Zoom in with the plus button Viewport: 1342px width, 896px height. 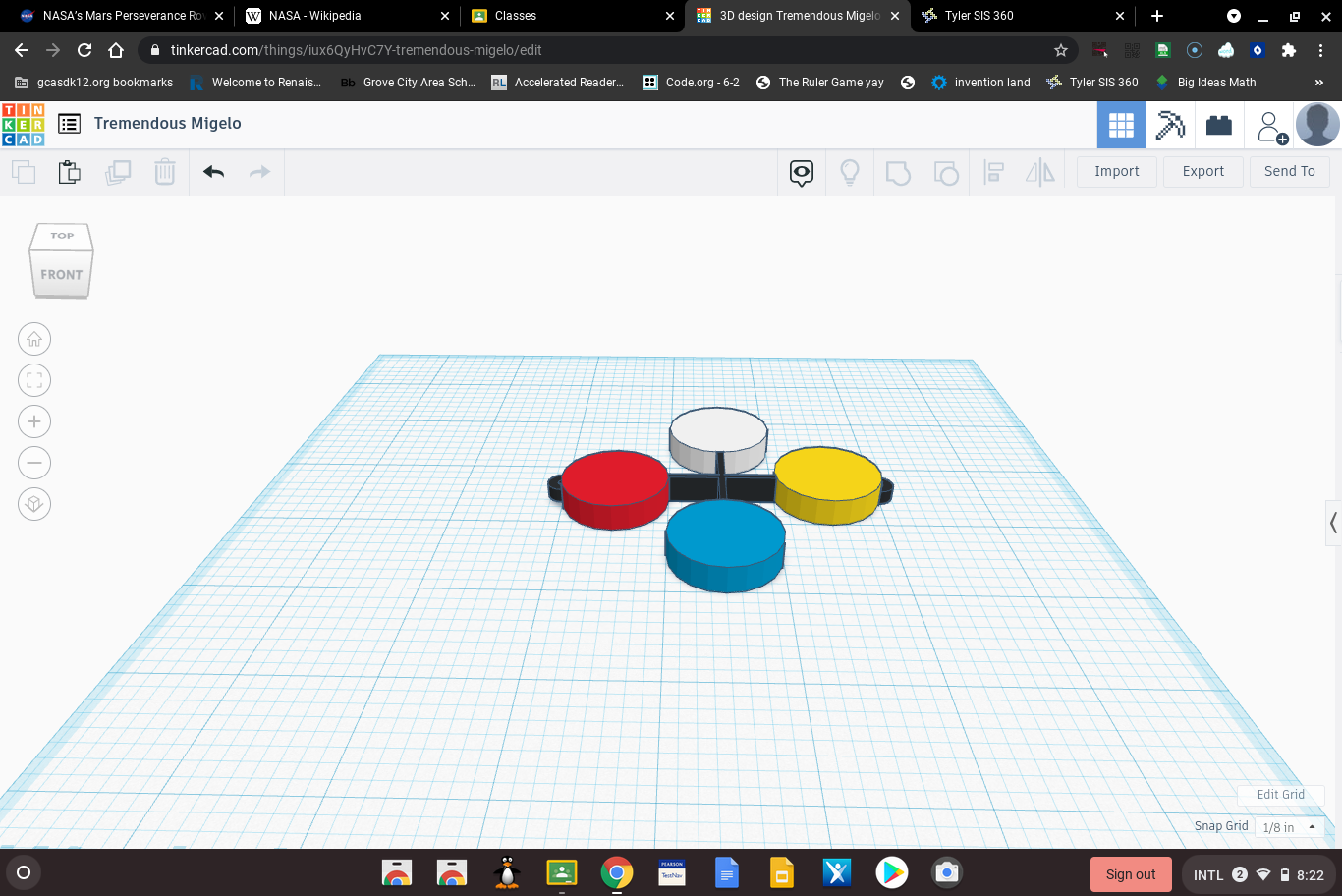(x=34, y=421)
